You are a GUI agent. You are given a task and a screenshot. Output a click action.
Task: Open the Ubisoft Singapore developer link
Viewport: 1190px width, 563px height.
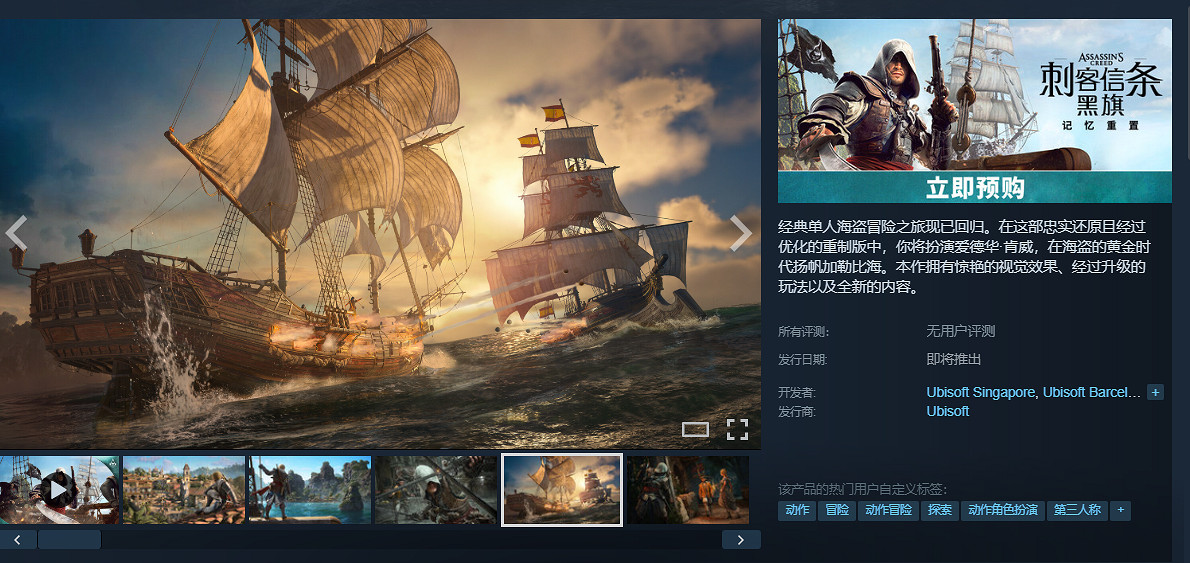(980, 392)
